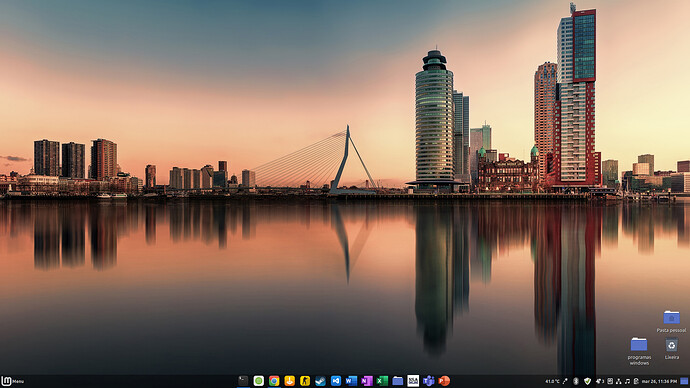Click the blue show desktop button in panel corner
The height and width of the screenshot is (388, 690).
point(684,381)
